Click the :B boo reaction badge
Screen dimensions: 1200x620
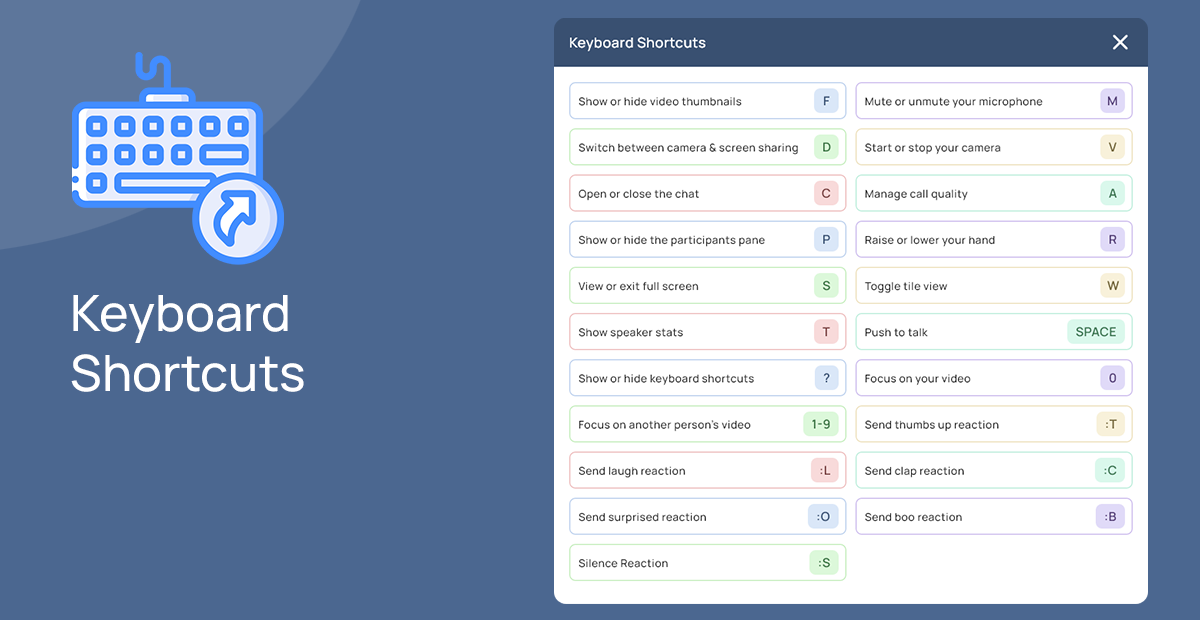pos(1110,517)
